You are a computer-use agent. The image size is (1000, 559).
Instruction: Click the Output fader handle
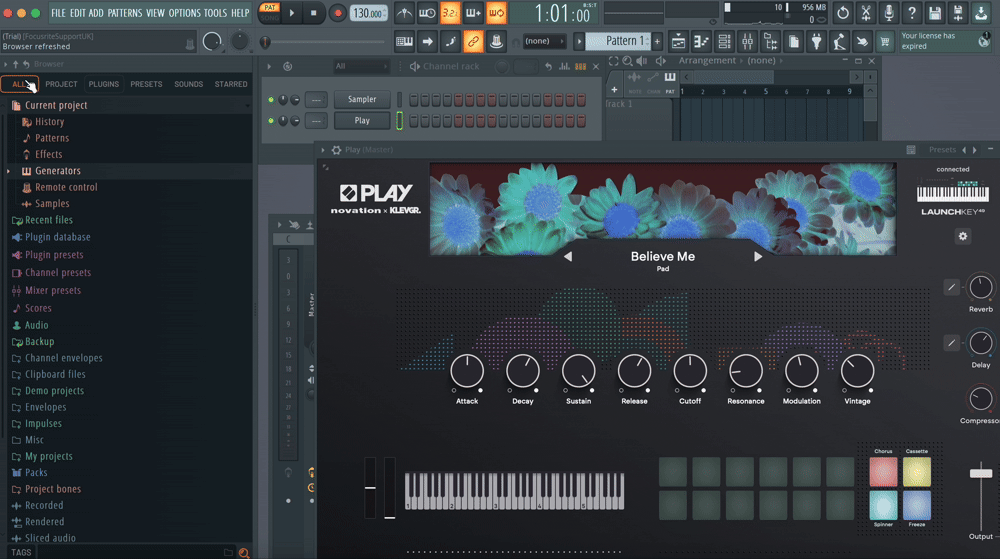point(980,474)
